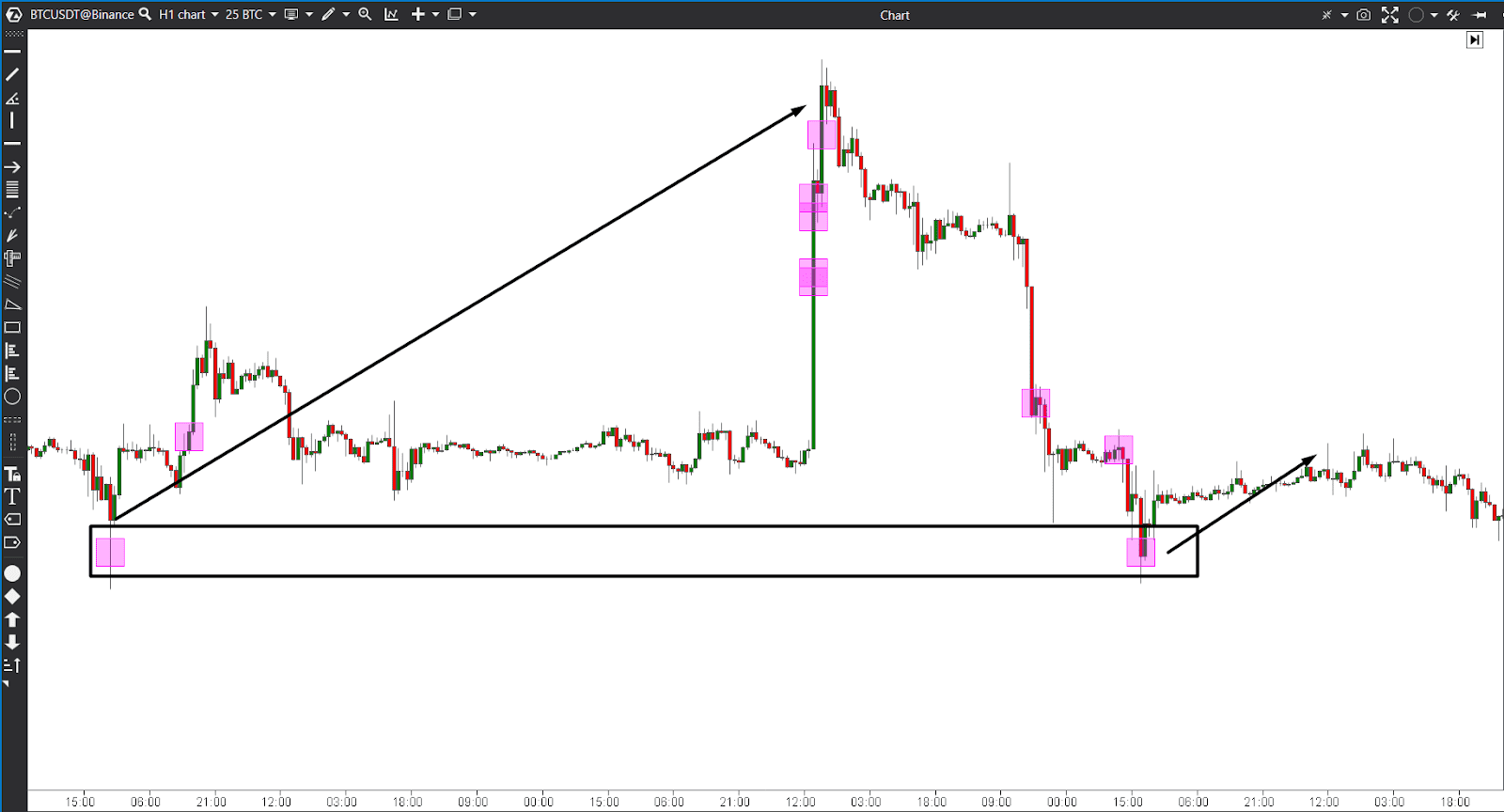This screenshot has height=812, width=1504.
Task: Open the 25 BTC volume dropdown
Action: pos(250,14)
